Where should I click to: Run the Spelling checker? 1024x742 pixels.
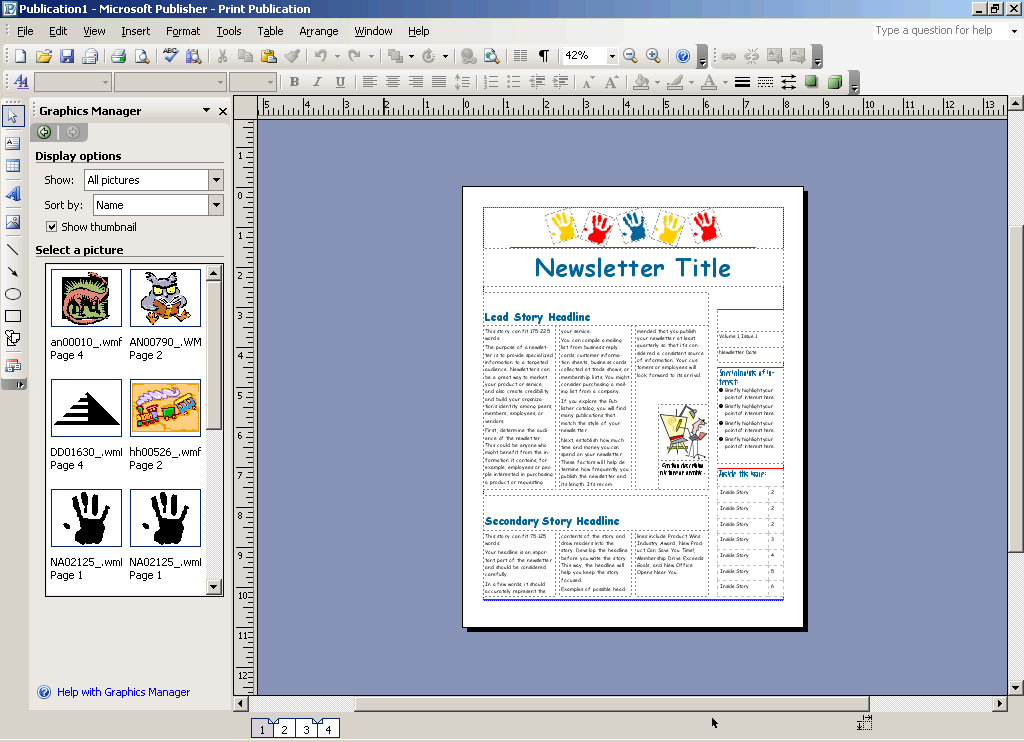(x=170, y=55)
